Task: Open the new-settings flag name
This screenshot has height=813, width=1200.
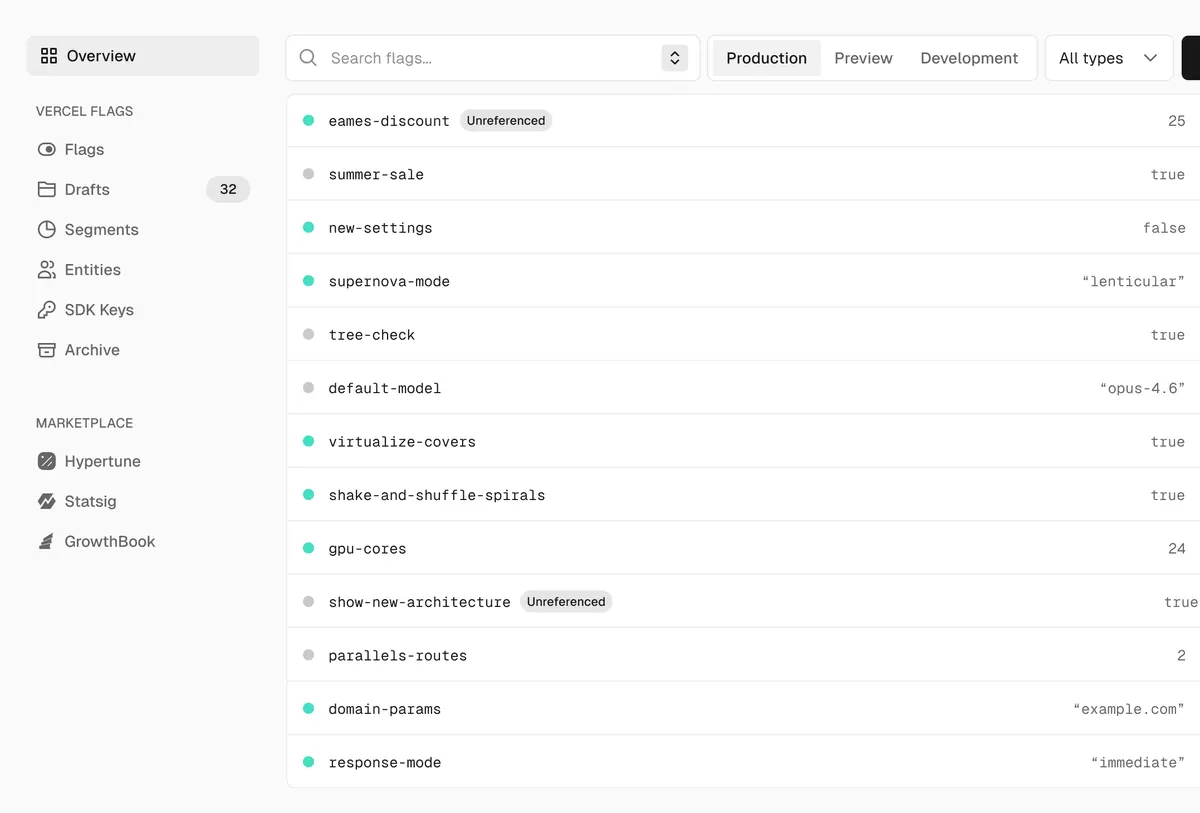Action: point(380,228)
